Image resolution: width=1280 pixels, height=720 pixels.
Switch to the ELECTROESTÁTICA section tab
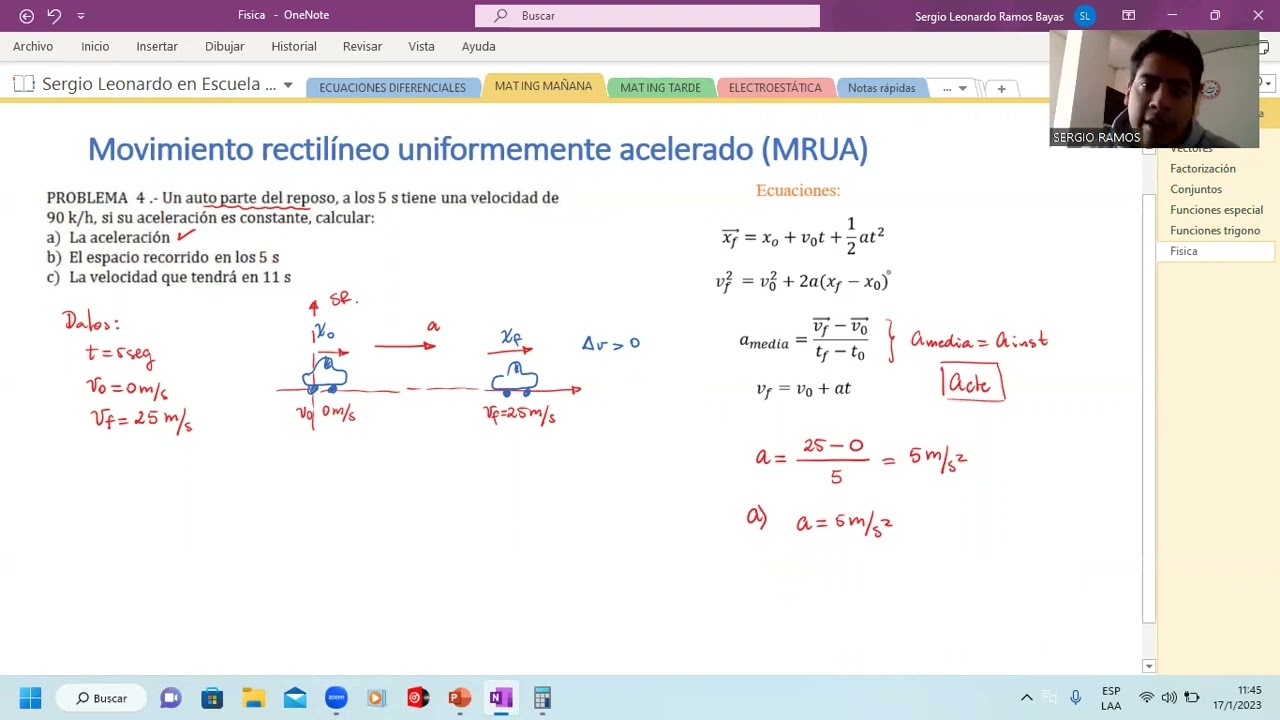(775, 88)
